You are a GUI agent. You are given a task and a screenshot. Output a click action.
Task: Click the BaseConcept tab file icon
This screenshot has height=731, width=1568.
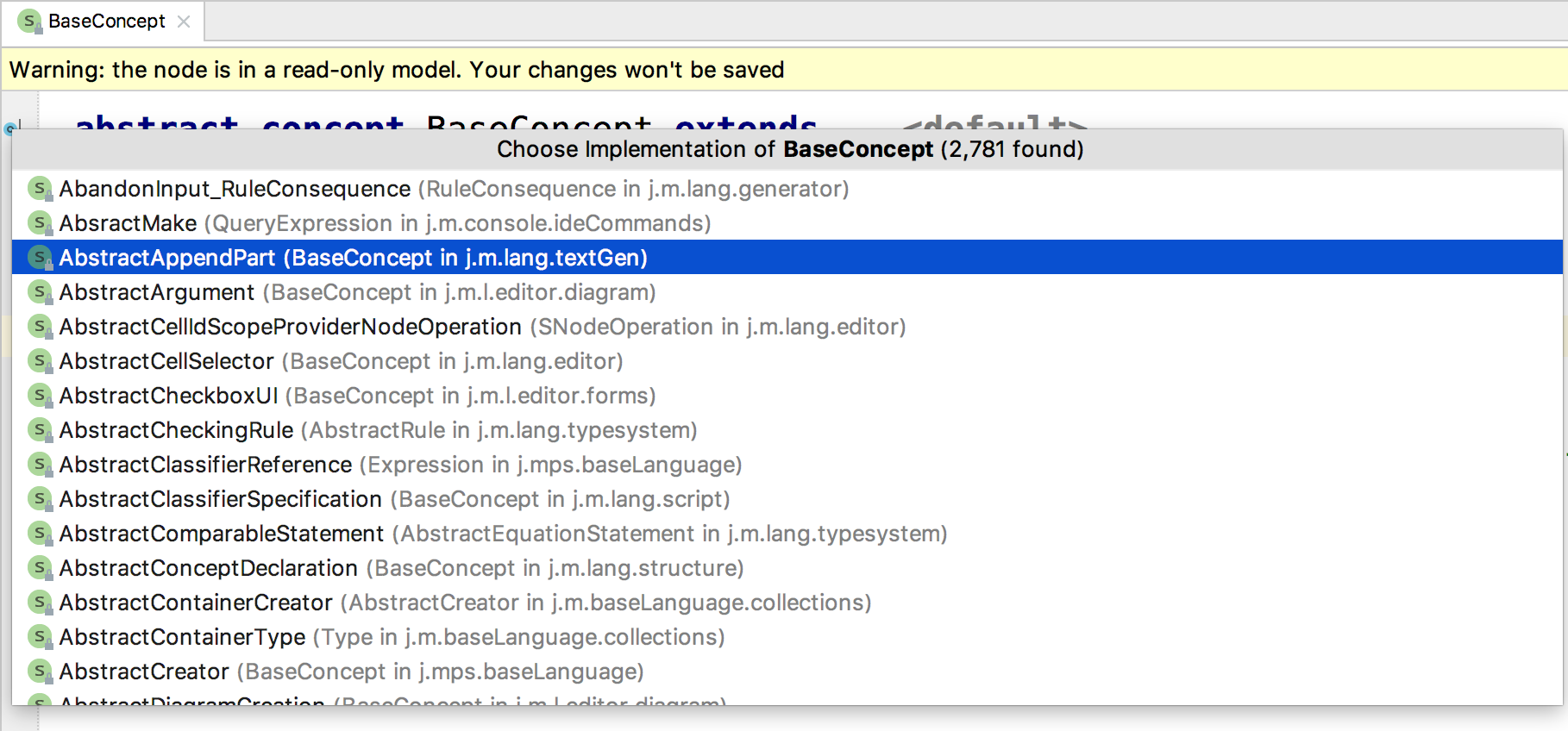(29, 22)
